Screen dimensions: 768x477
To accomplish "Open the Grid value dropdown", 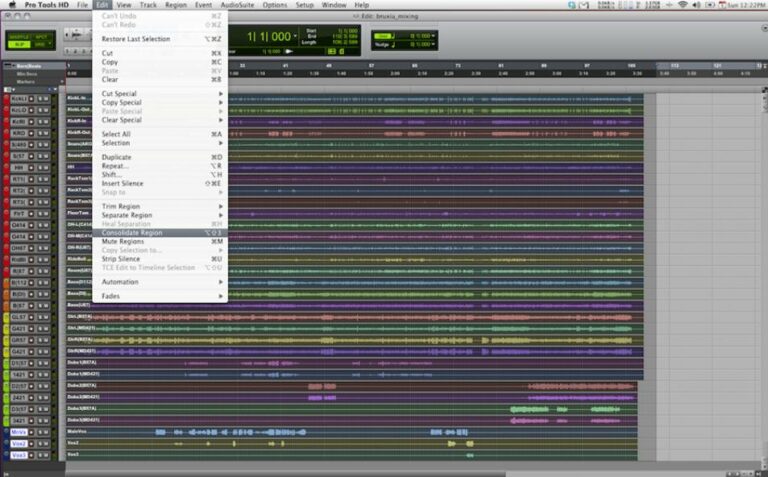I will [433, 36].
